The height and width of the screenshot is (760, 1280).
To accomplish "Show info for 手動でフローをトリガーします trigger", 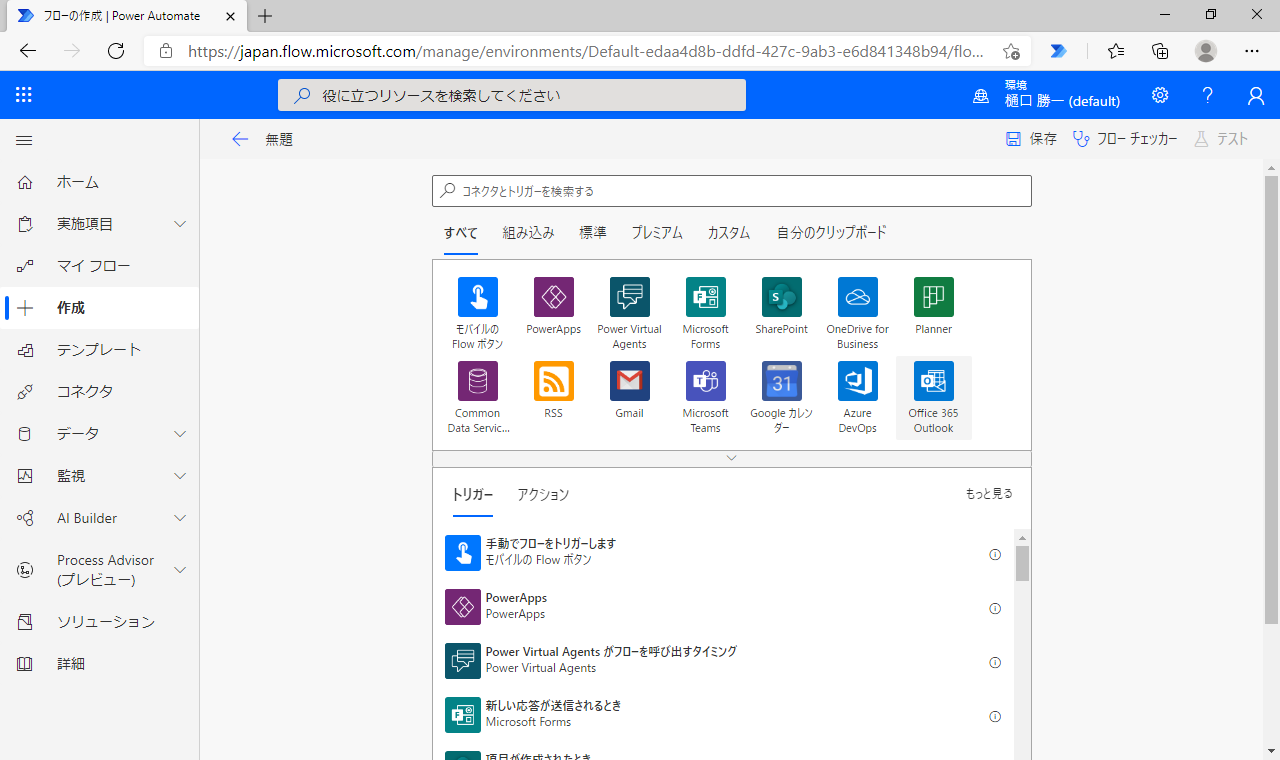I will pyautogui.click(x=995, y=554).
